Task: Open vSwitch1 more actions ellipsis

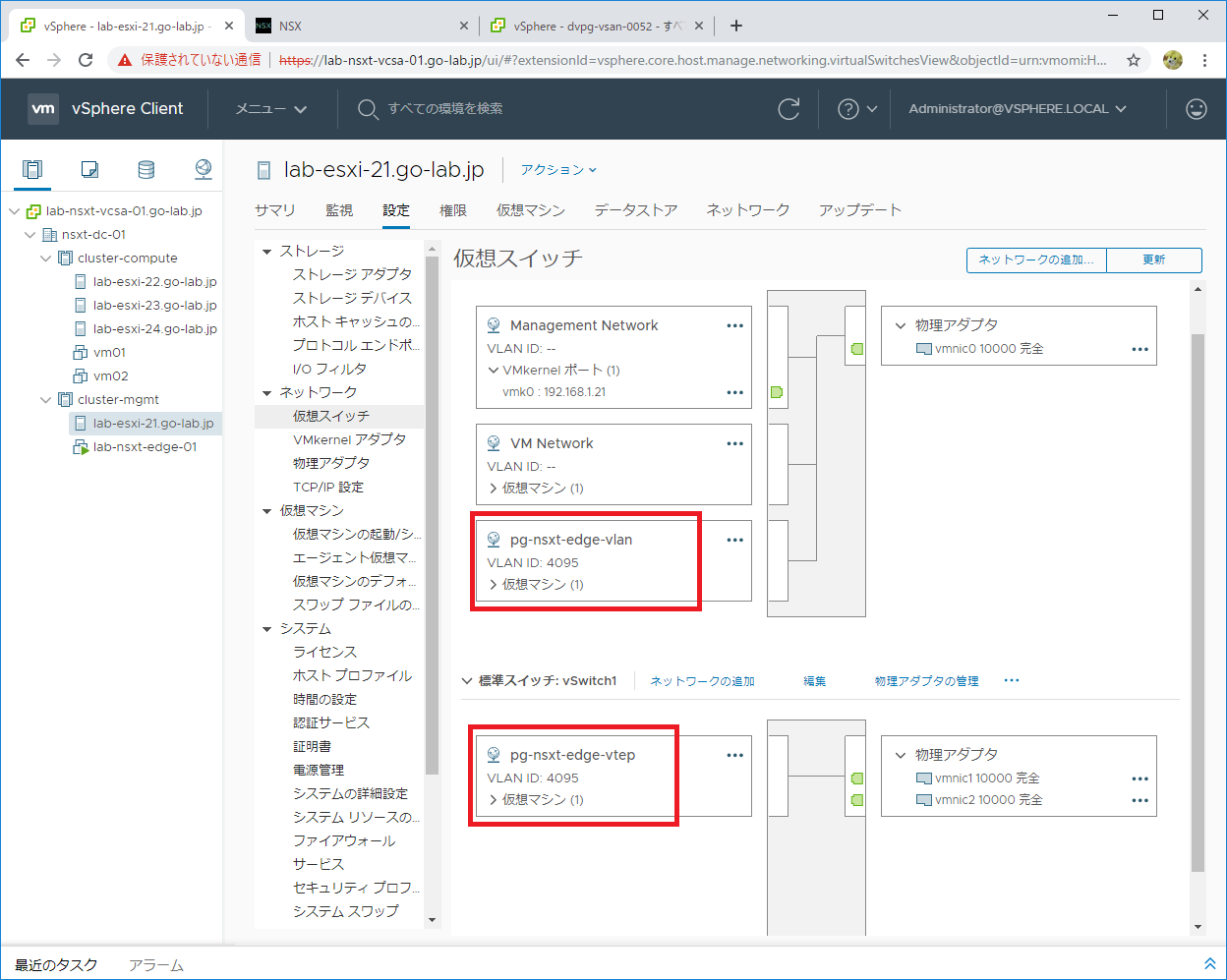Action: pos(1012,680)
